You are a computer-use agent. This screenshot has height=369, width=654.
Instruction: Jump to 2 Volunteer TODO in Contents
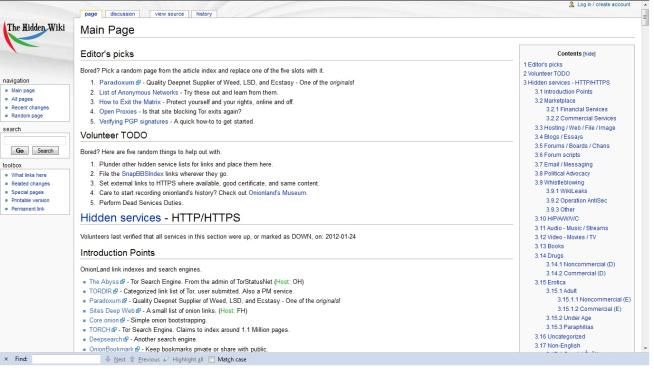547,73
